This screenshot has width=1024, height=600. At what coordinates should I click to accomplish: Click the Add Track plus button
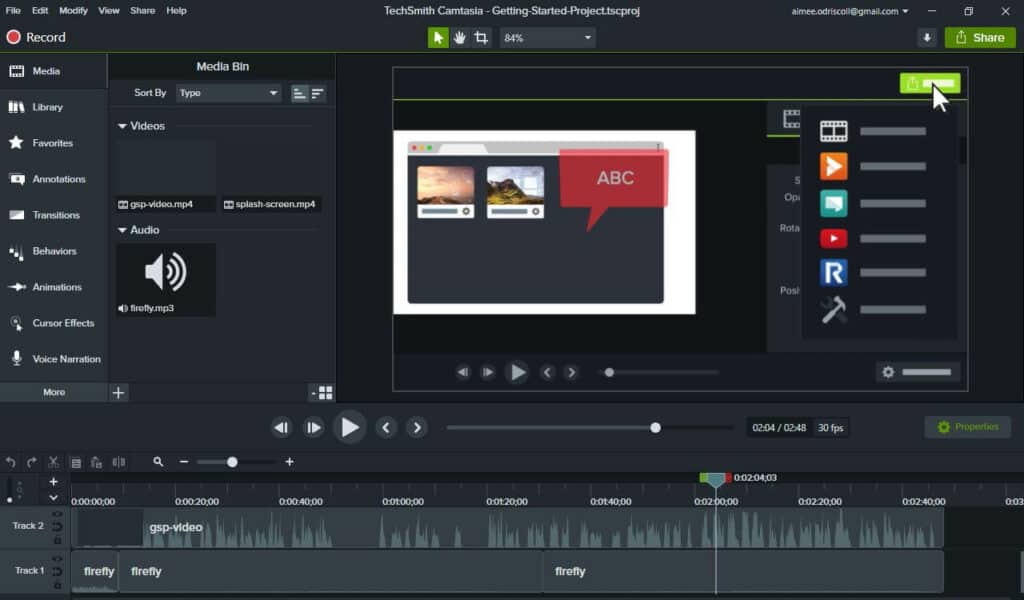tap(54, 482)
